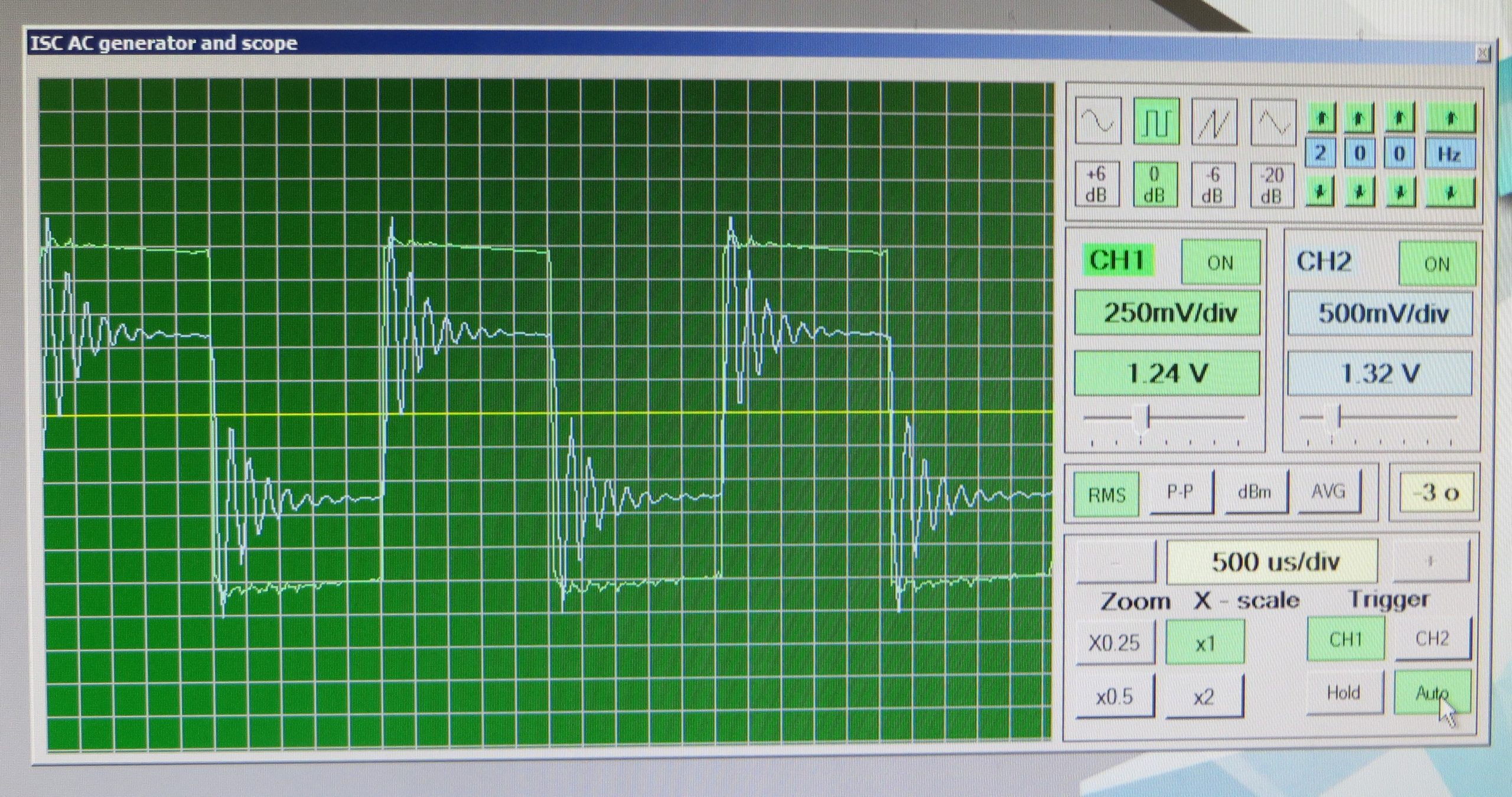Image resolution: width=1512 pixels, height=797 pixels.
Task: Increase the first frequency digit with up arrow
Action: pyautogui.click(x=1321, y=119)
